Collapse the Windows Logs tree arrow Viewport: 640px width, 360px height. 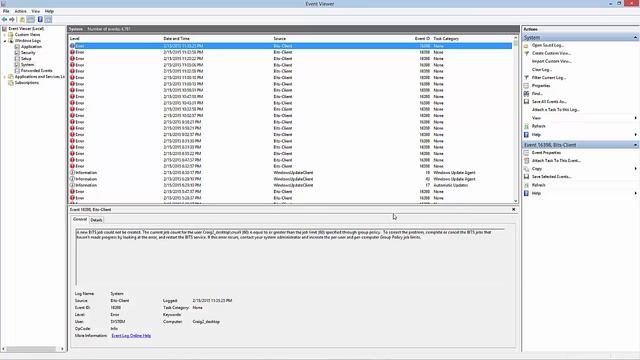coord(5,41)
